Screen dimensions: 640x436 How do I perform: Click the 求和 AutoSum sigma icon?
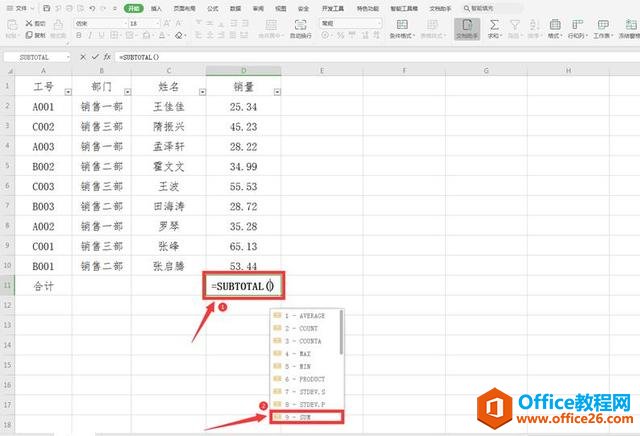click(493, 26)
